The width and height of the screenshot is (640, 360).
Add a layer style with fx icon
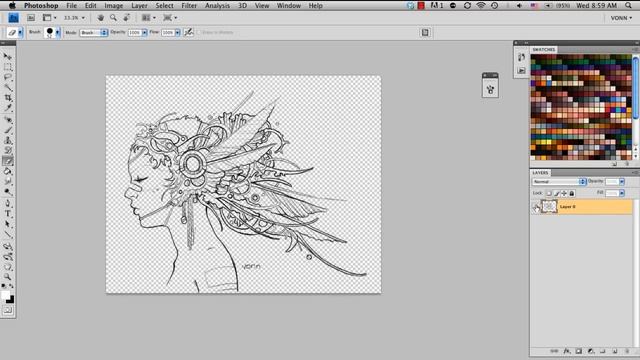tap(567, 351)
